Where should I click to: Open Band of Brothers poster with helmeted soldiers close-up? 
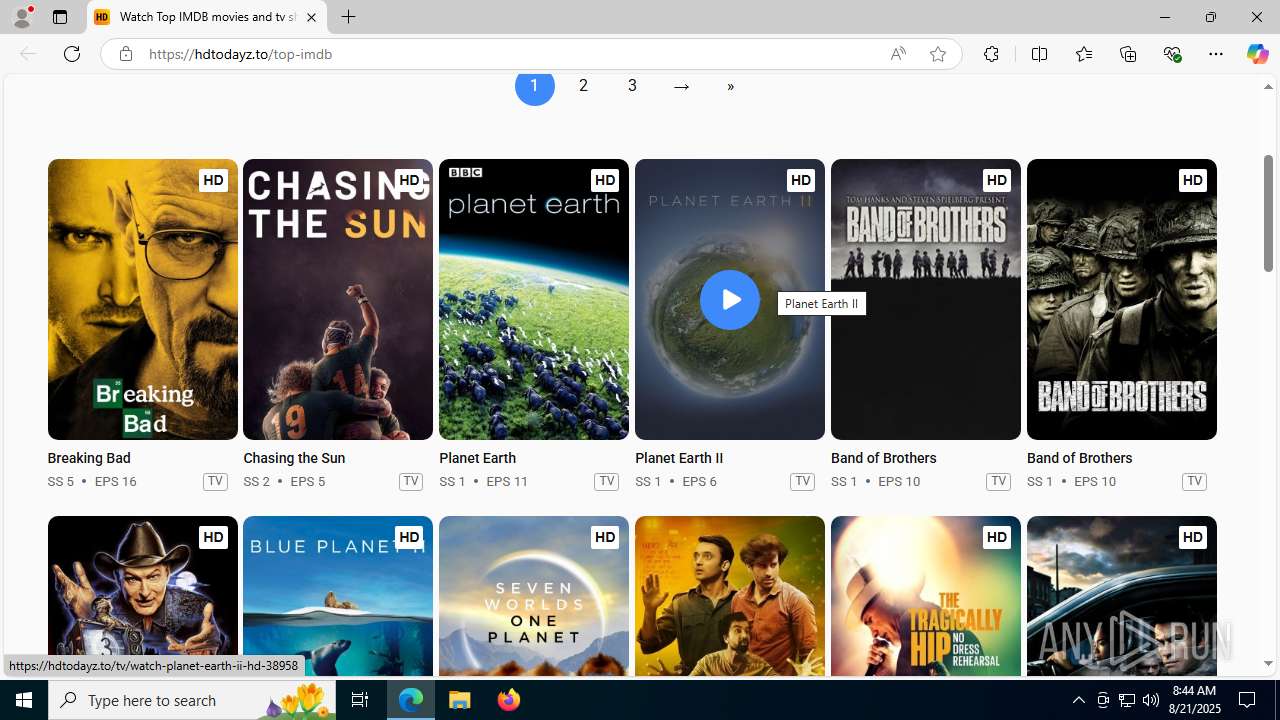[x=1121, y=299]
